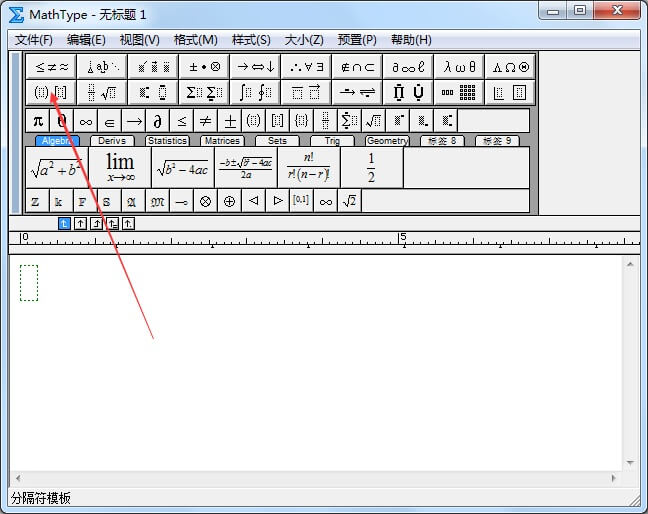Open the labeled arrow templates palette

[357, 92]
